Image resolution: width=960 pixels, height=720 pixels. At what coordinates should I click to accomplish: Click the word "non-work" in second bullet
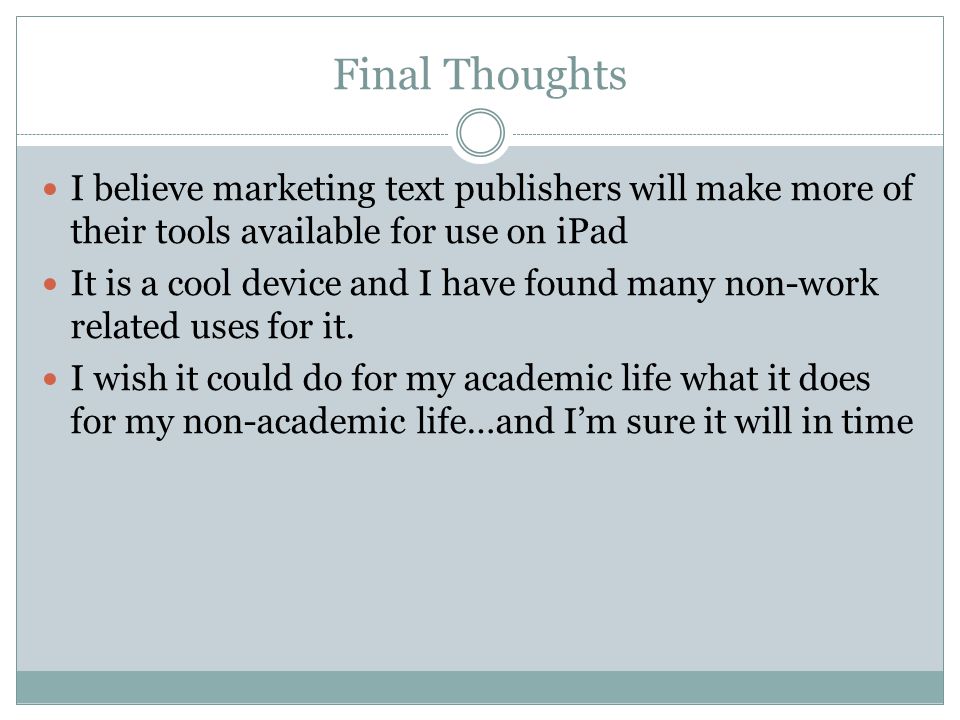pos(801,283)
